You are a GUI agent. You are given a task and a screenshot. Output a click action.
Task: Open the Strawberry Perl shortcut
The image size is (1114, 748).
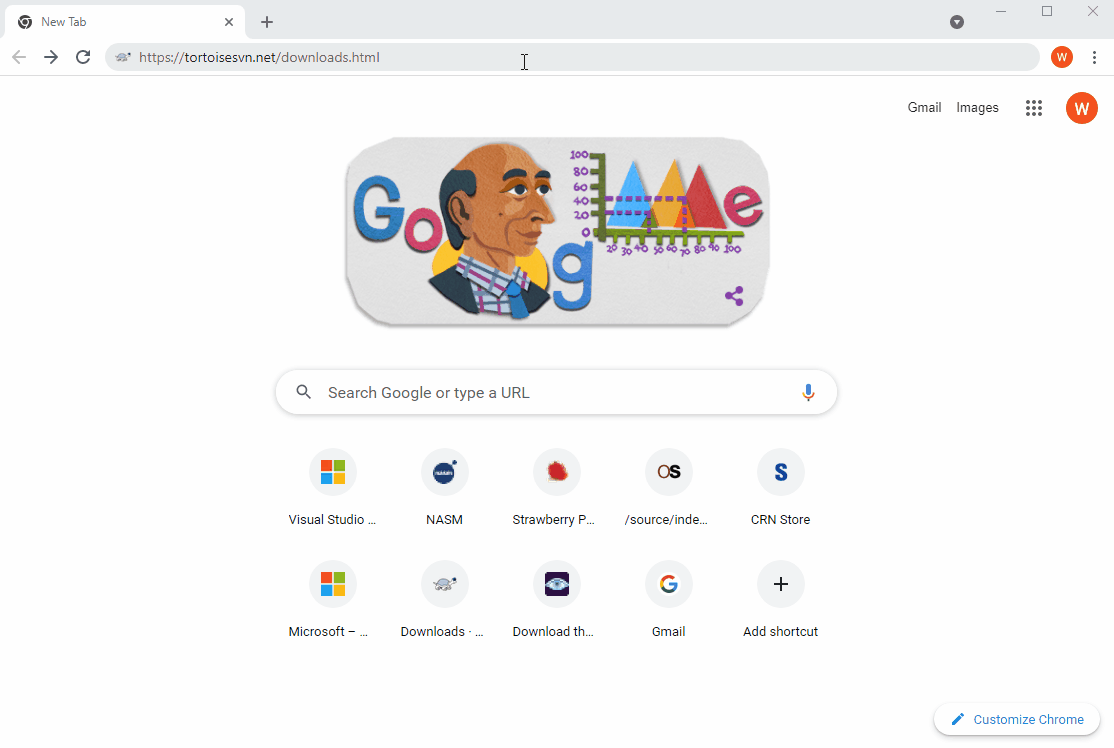pos(557,473)
